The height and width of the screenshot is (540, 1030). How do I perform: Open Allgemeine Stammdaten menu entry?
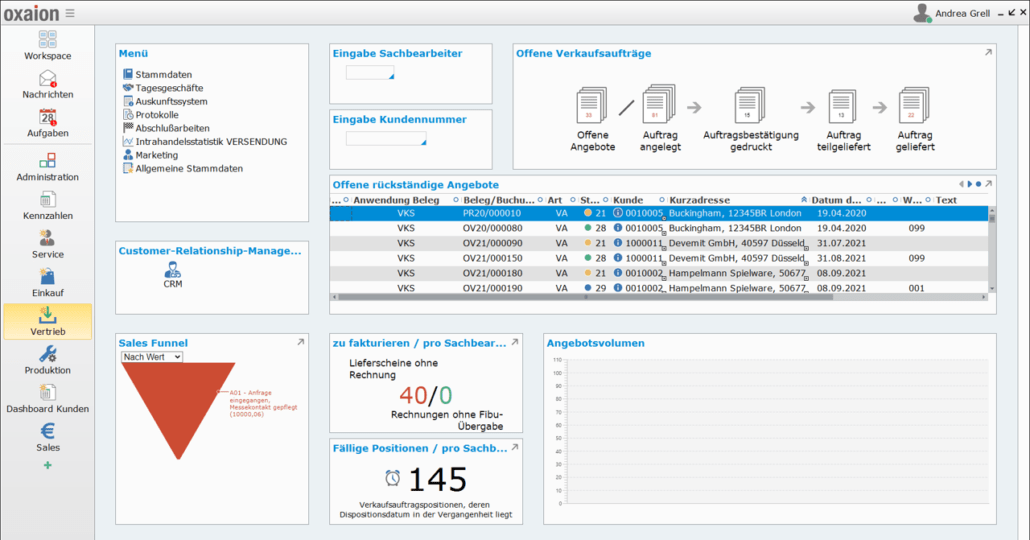click(x=189, y=168)
